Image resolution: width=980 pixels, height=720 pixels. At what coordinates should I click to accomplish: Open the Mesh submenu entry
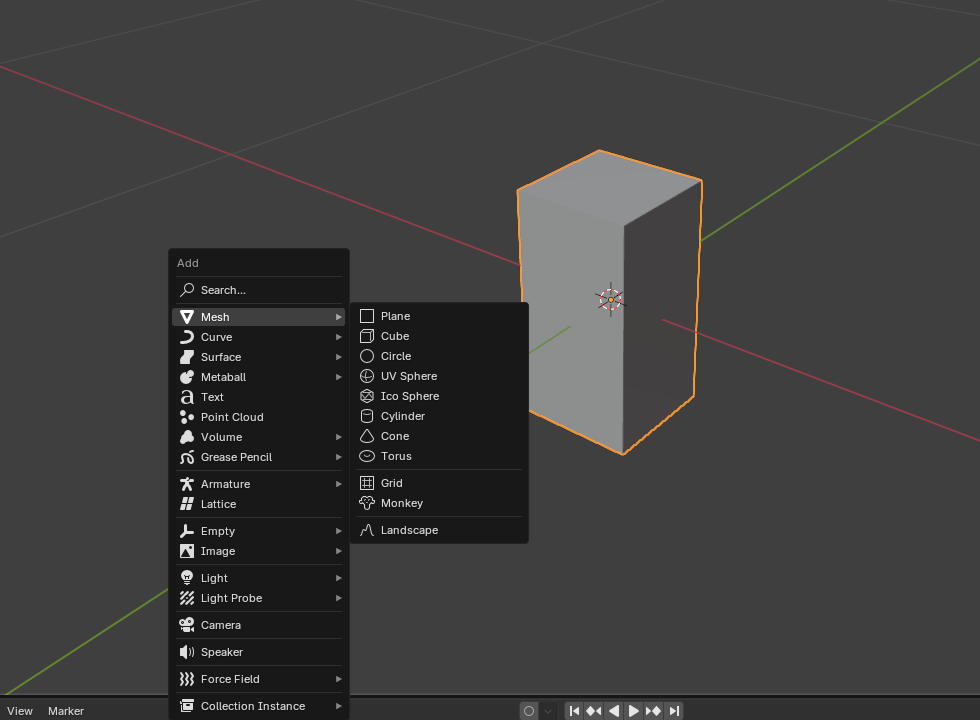258,317
